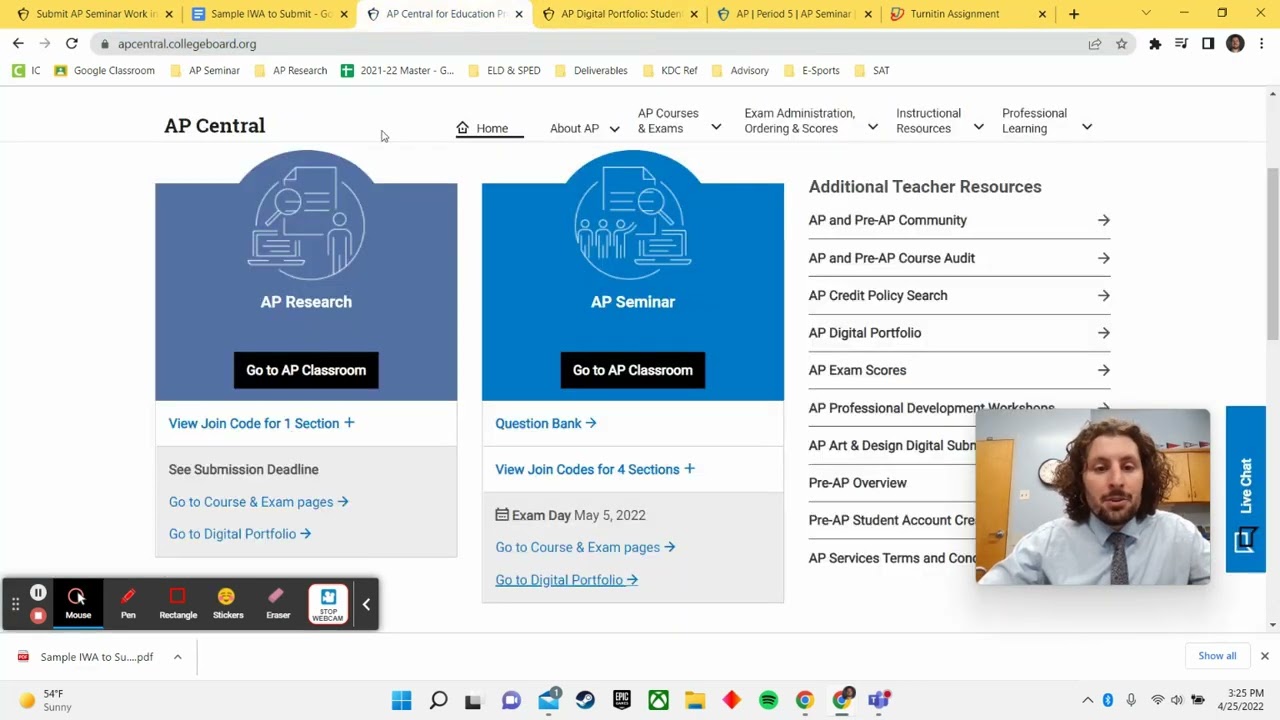This screenshot has width=1280, height=720.
Task: Click the page vertical scrollbar
Action: [x=1272, y=255]
